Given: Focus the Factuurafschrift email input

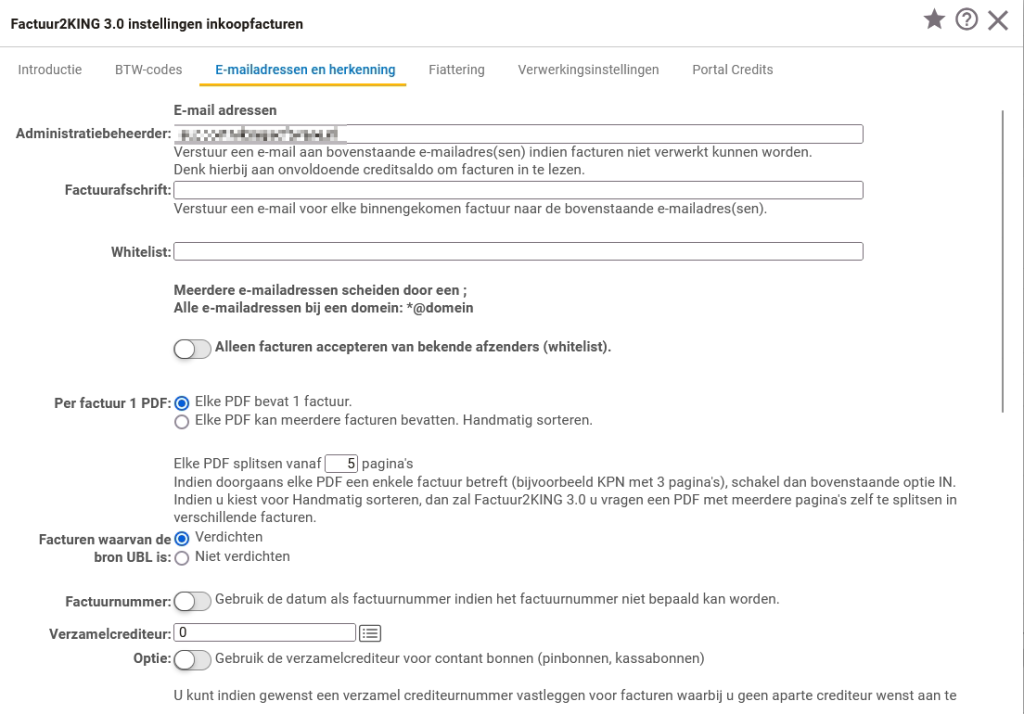Looking at the screenshot, I should point(518,190).
